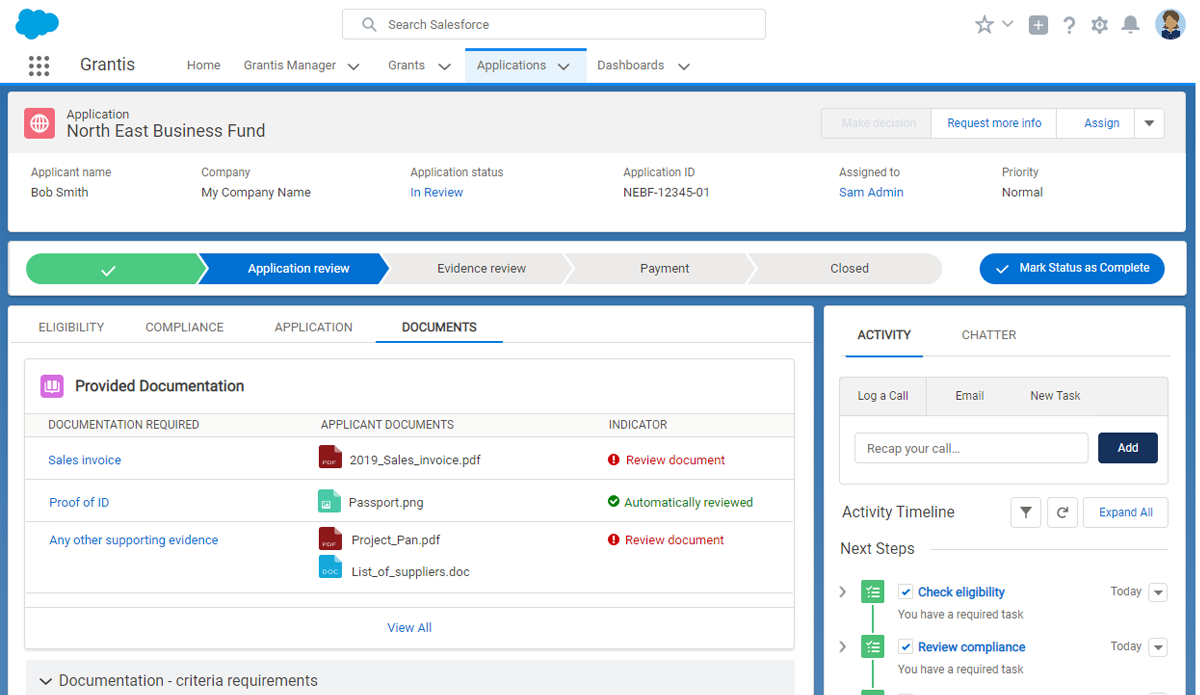Click the PDF icon for Project_Pan.pdf

coord(330,538)
